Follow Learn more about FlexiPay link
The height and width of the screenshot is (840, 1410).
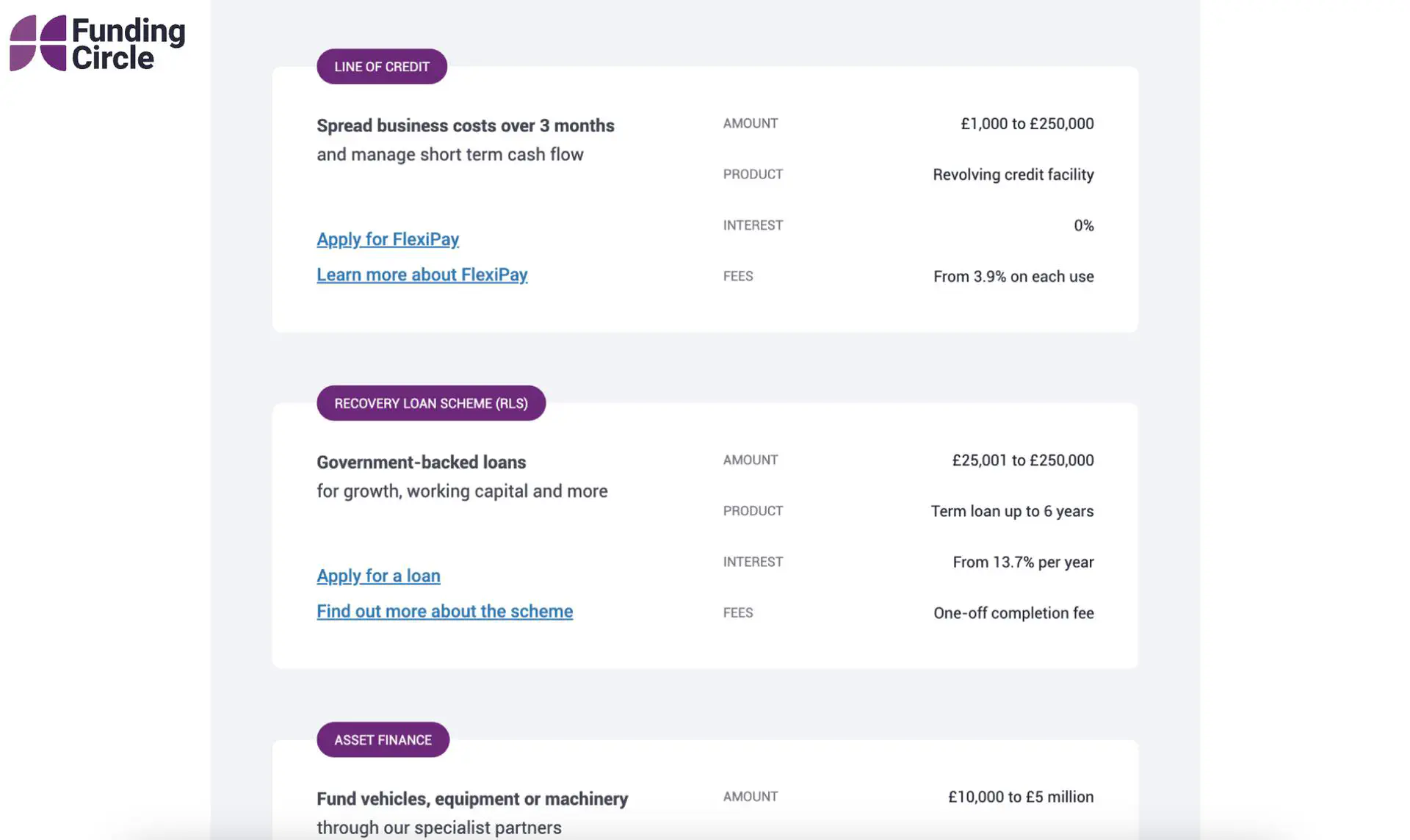click(x=422, y=275)
